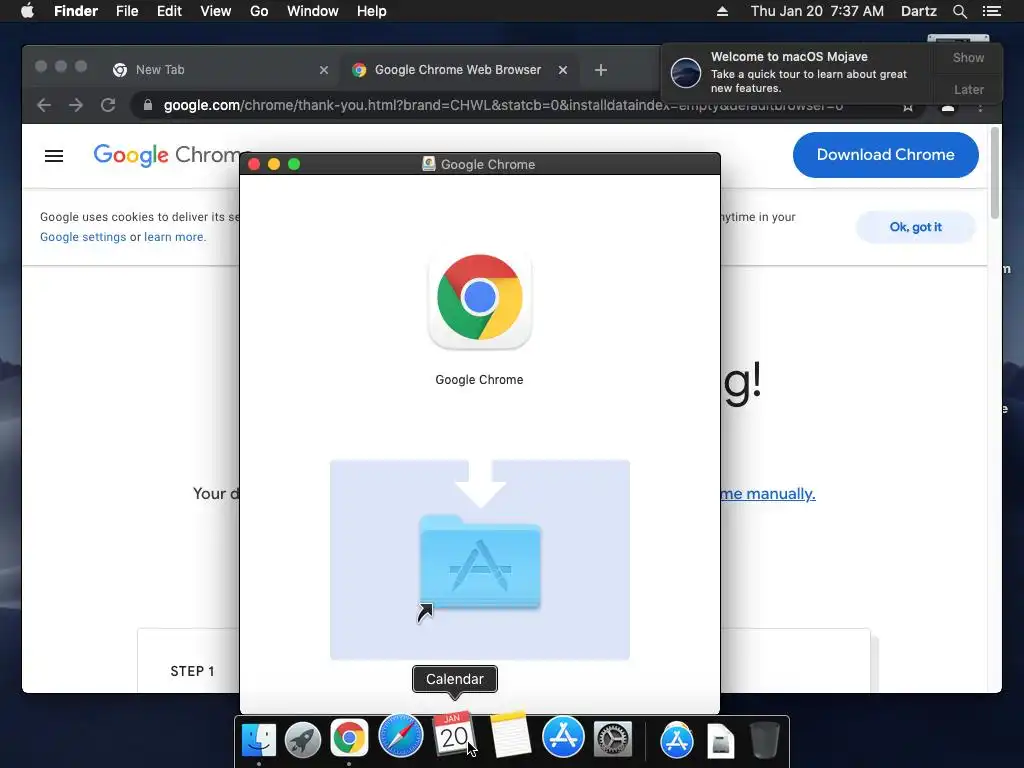Click Show on Mojave notification

pos(968,57)
